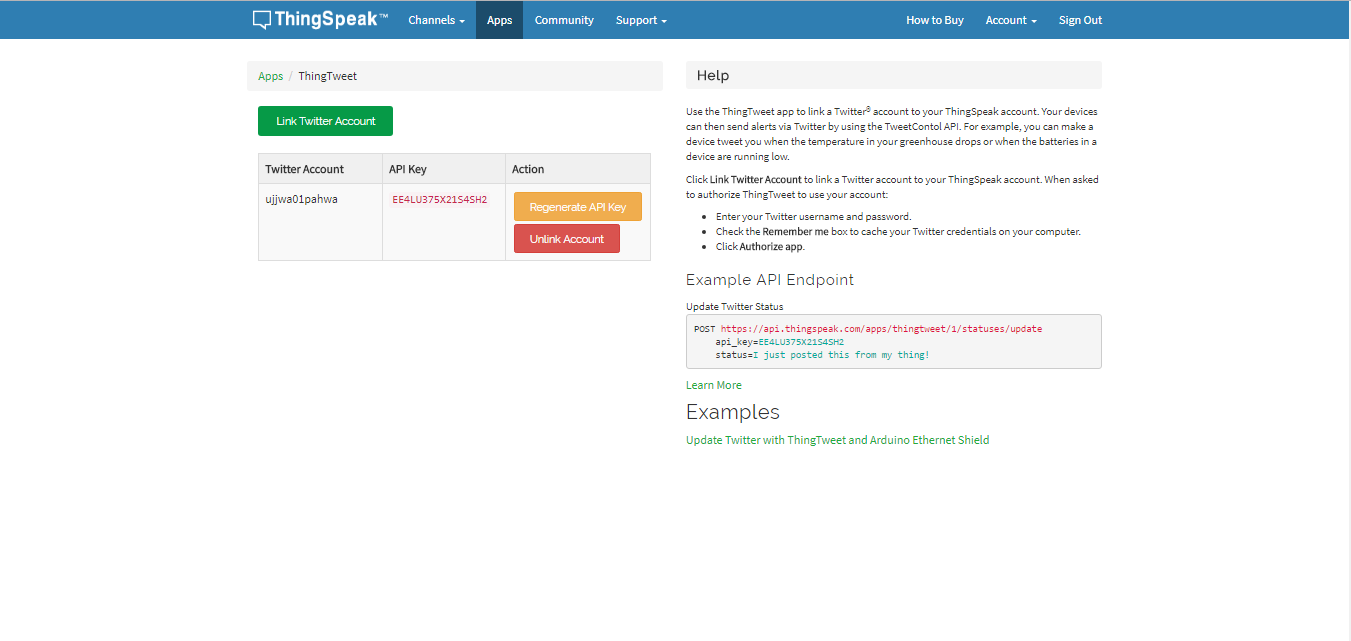
Task: Click the Update Twitter Status label
Action: pyautogui.click(x=735, y=307)
